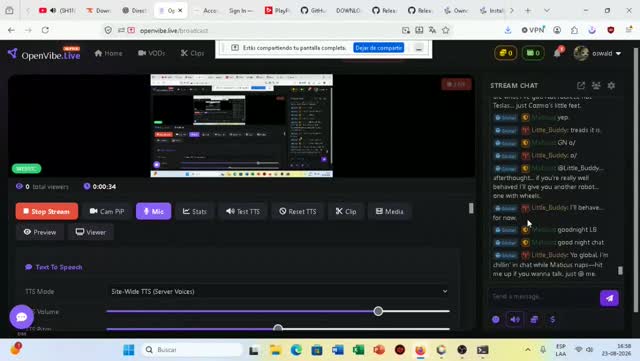Send the chat message with the paper plane button
The height and width of the screenshot is (361, 640).
pos(609,298)
